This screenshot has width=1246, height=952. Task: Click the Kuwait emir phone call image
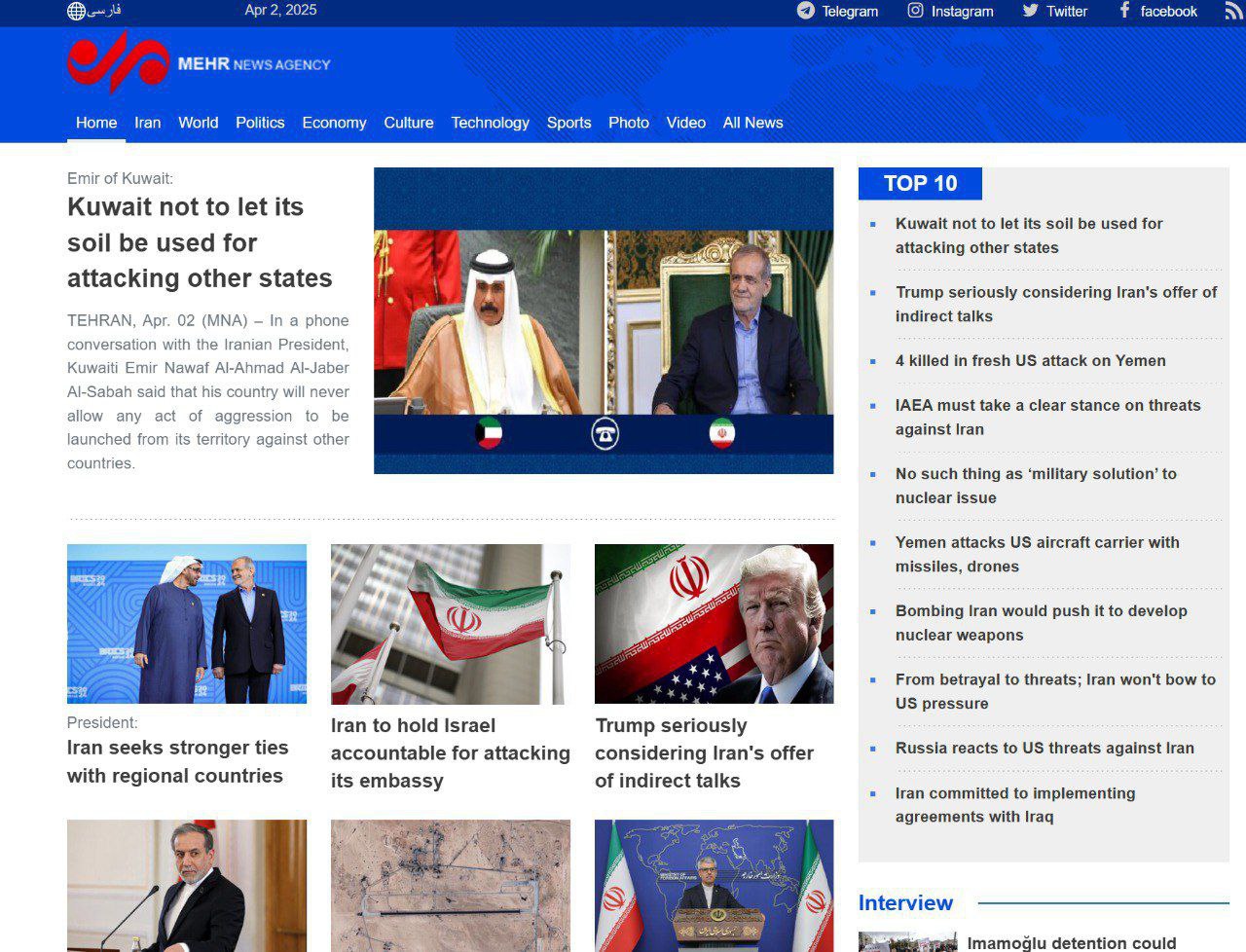pos(604,320)
